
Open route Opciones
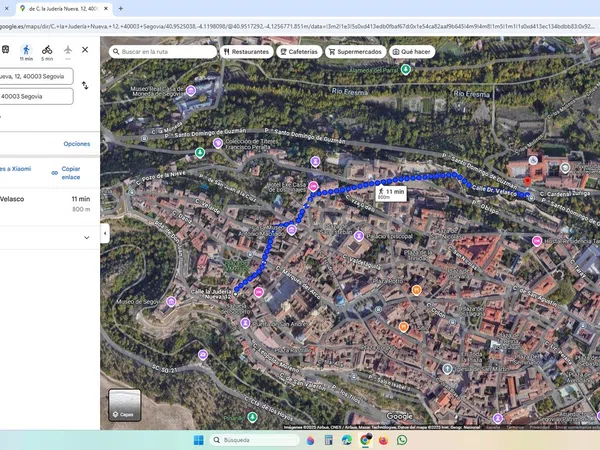click(x=77, y=144)
